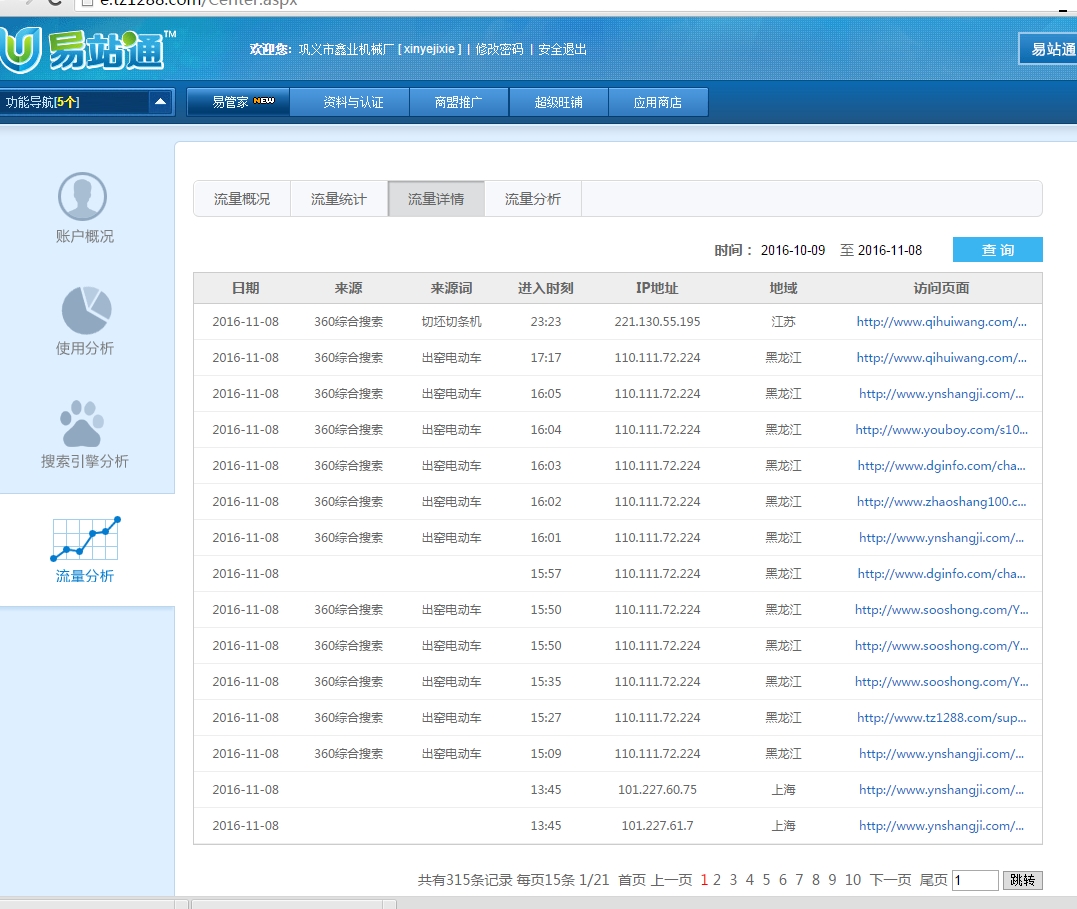Open 易管家 with the NEW badge

[x=238, y=101]
